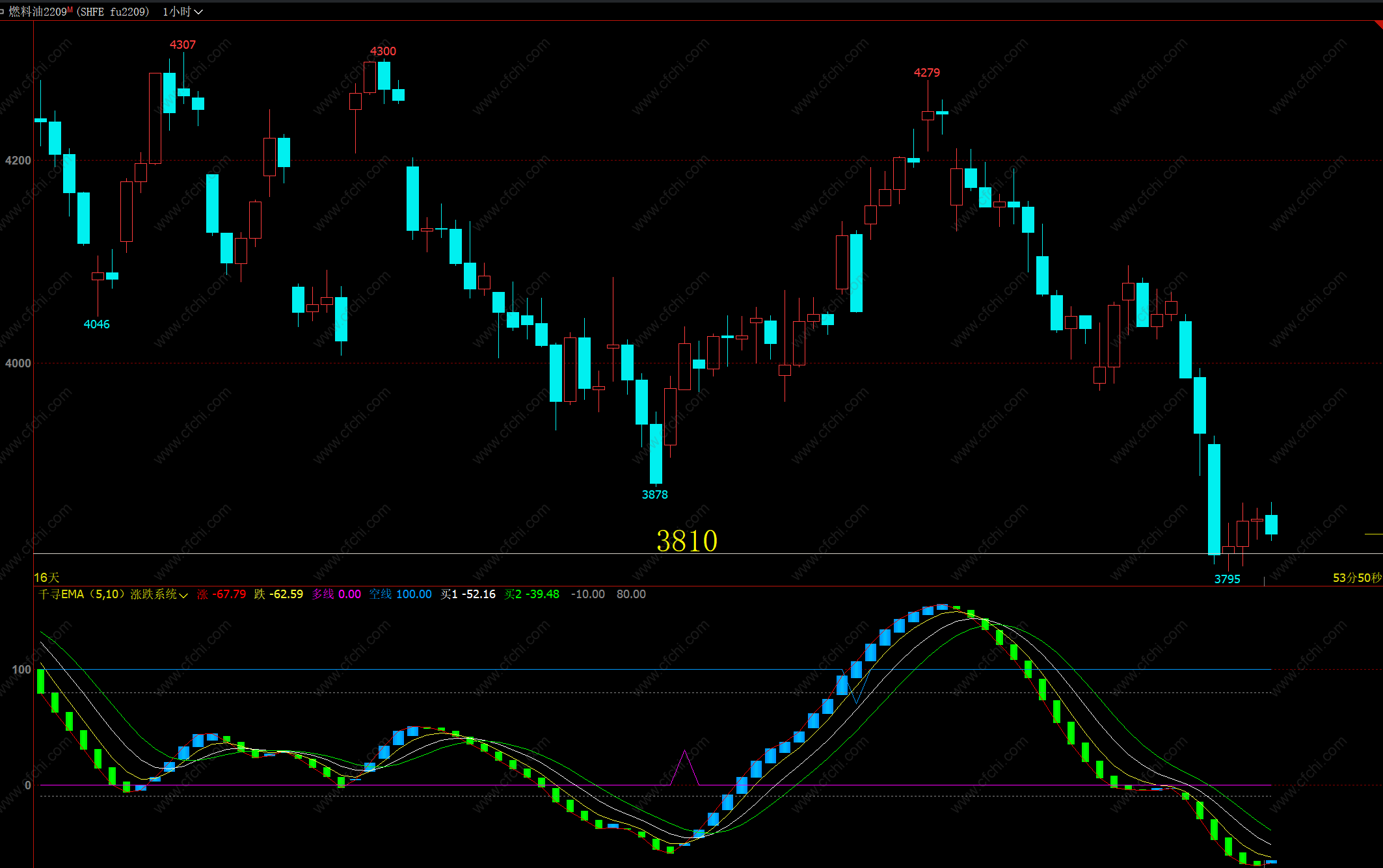Open the 1小时 timeframe dropdown

click(183, 12)
